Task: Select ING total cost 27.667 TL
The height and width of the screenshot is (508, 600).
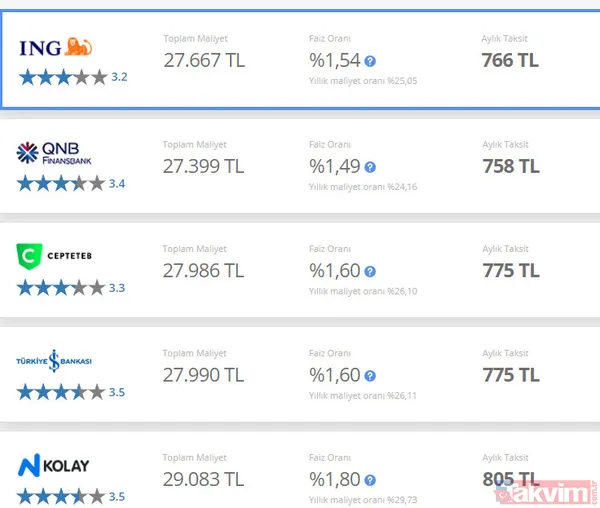Action: click(203, 60)
